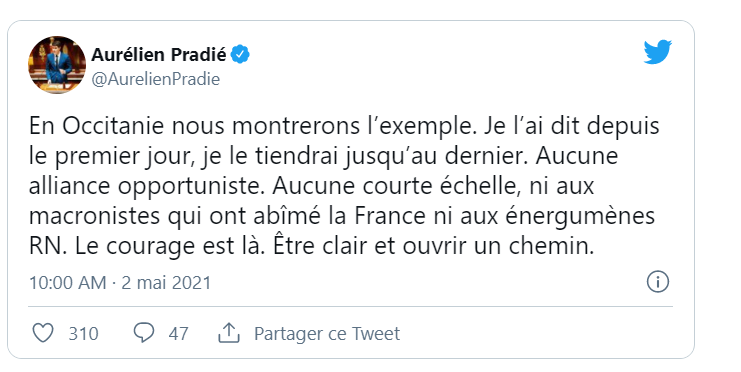Open Aurélien Pradié's profile picture

(57, 65)
